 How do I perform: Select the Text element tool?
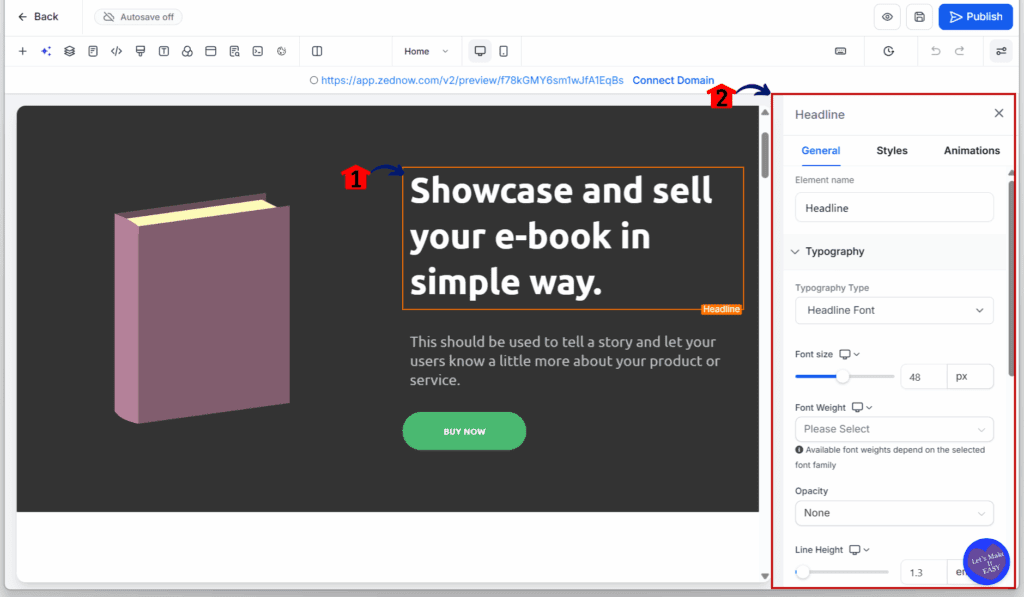pos(164,51)
